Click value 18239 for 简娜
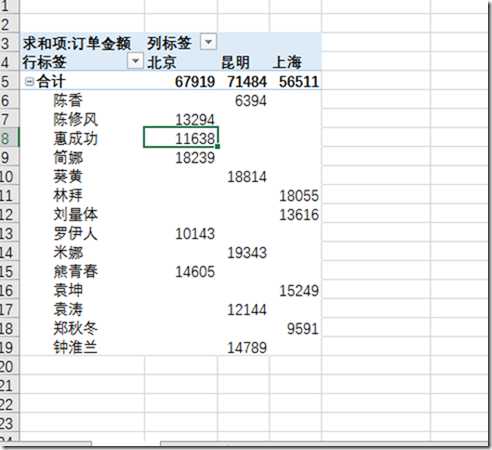 point(195,158)
